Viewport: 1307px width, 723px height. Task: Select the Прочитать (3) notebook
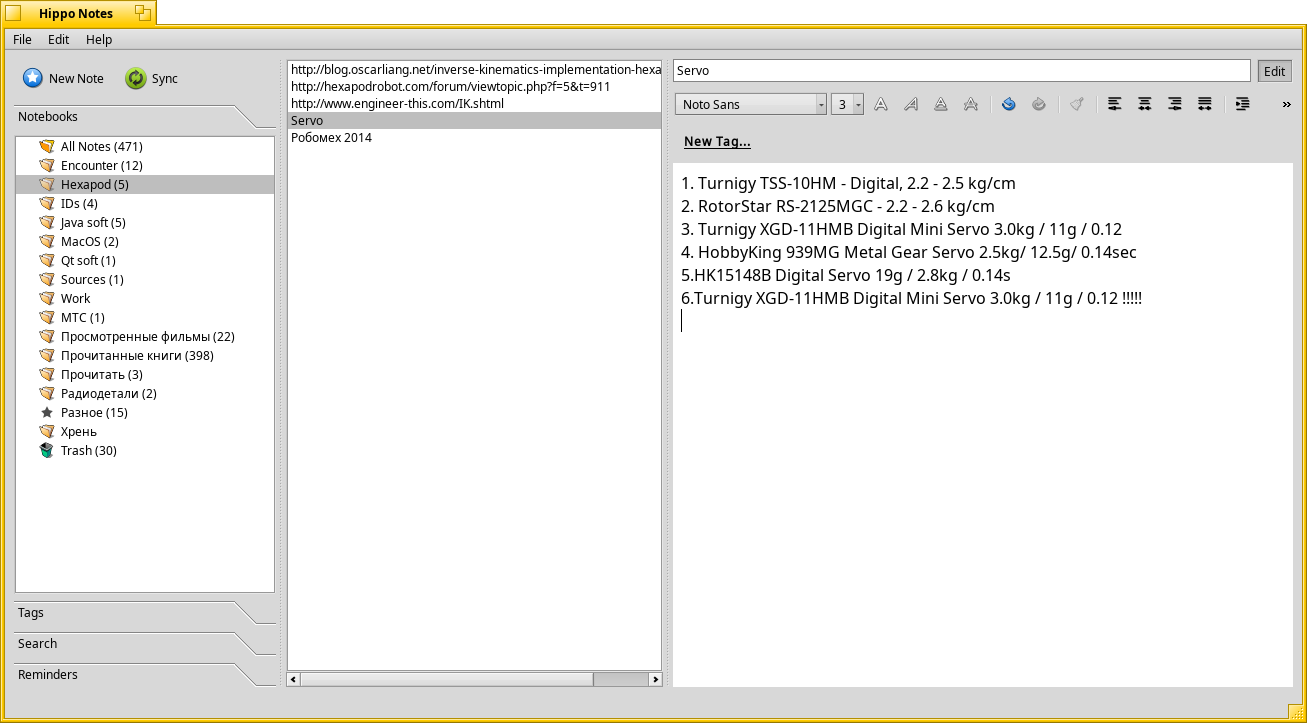point(145,375)
